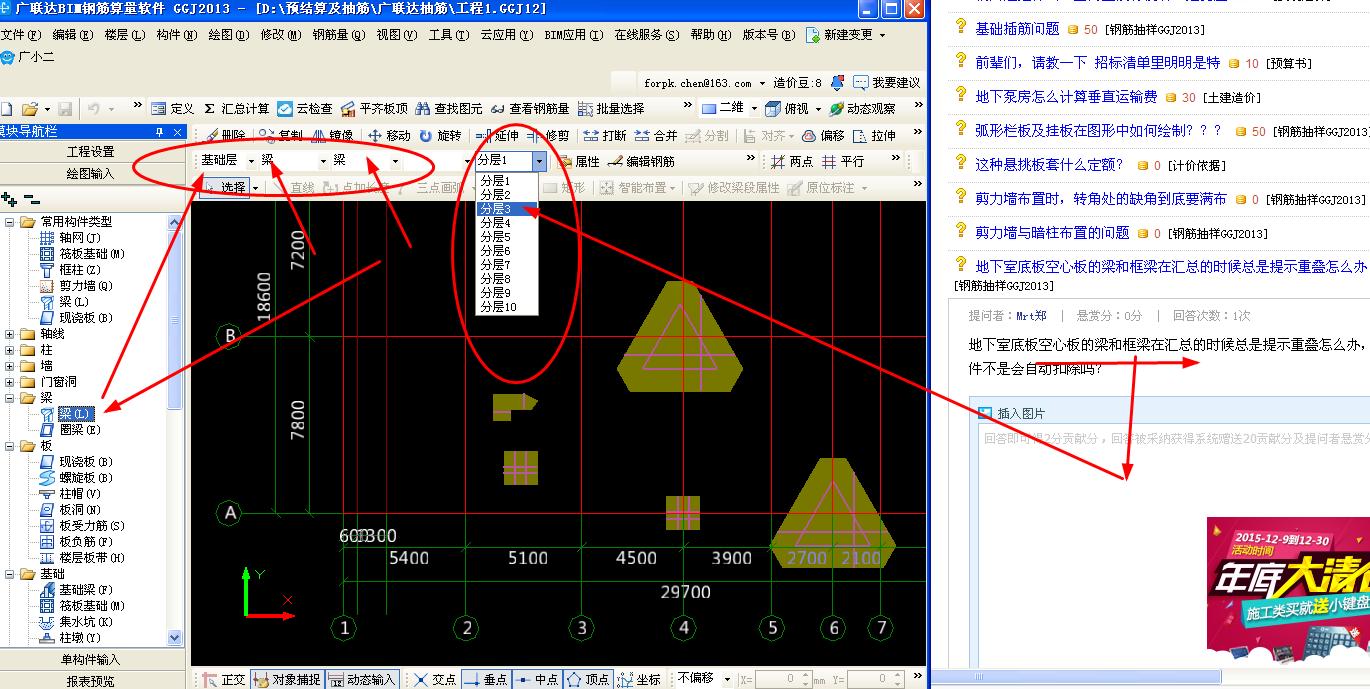Click 我要建议 (suggestion) link
Viewport: 1370px width, 689px height.
click(886, 83)
